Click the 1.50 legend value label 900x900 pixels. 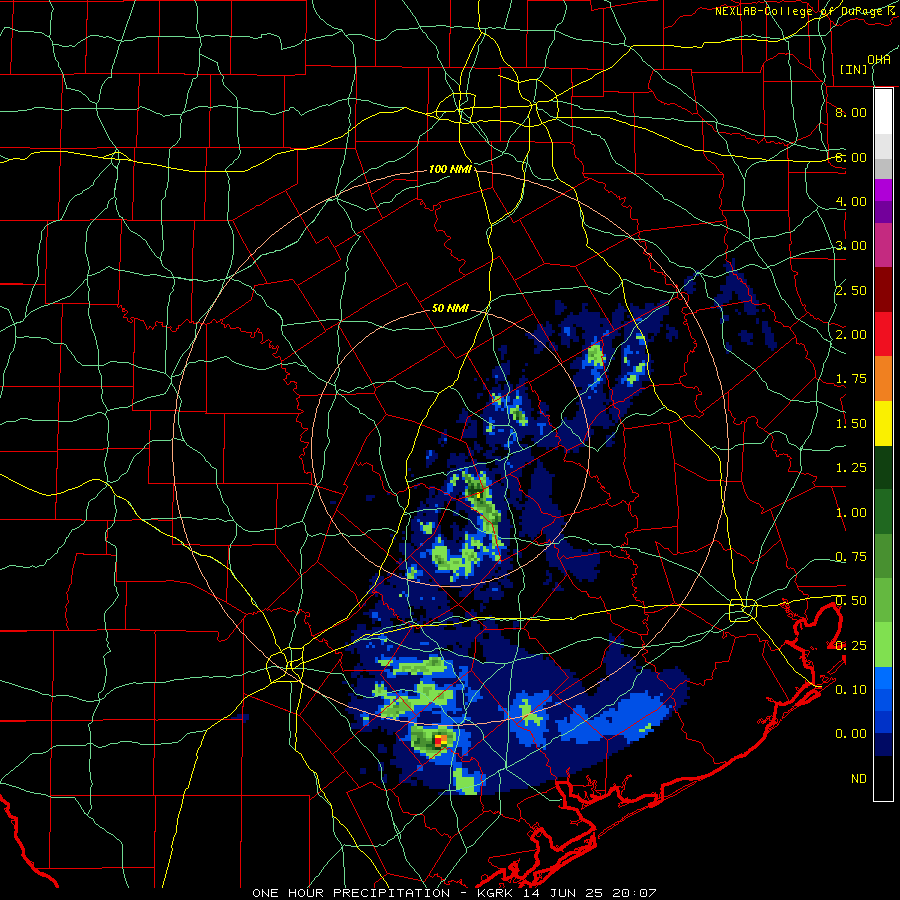point(851,424)
